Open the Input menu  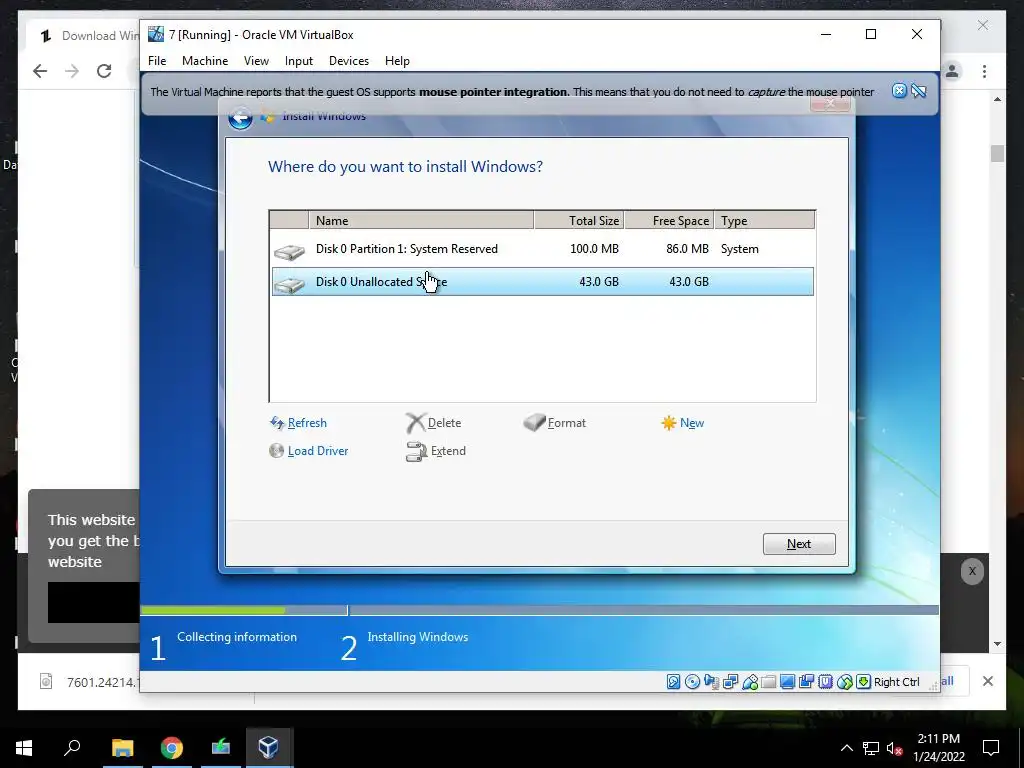pos(298,61)
